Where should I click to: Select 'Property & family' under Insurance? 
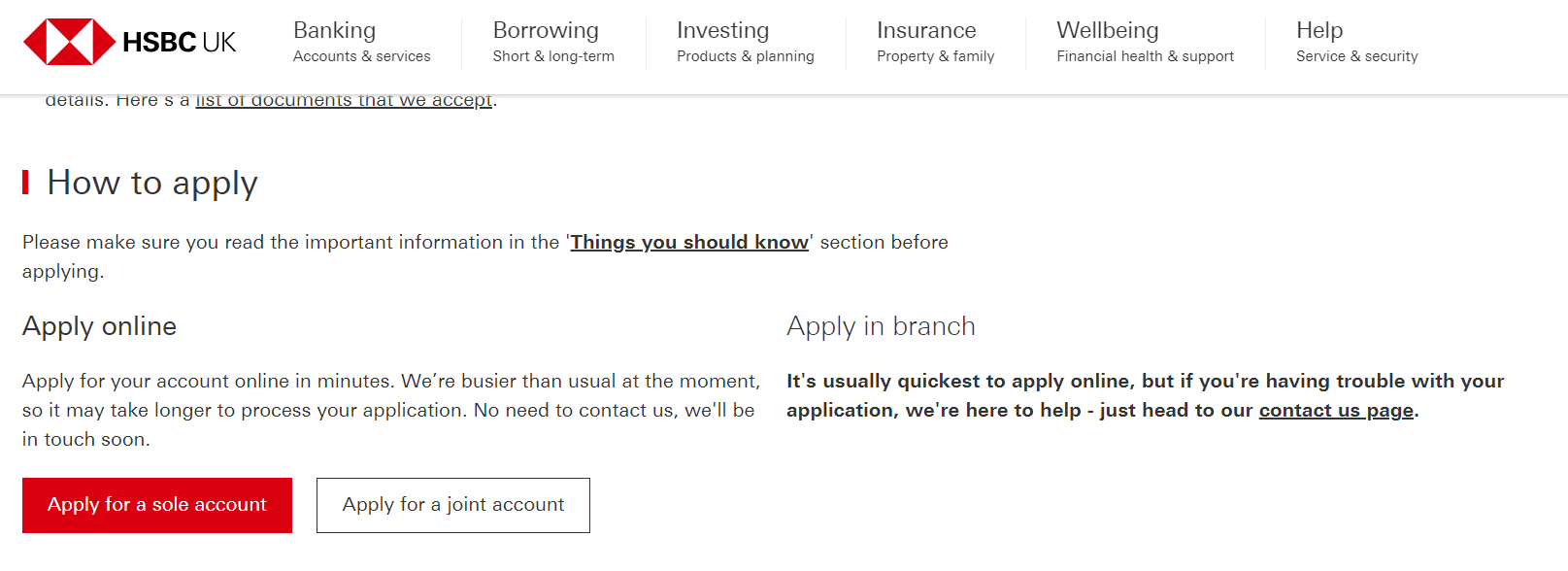coord(936,56)
